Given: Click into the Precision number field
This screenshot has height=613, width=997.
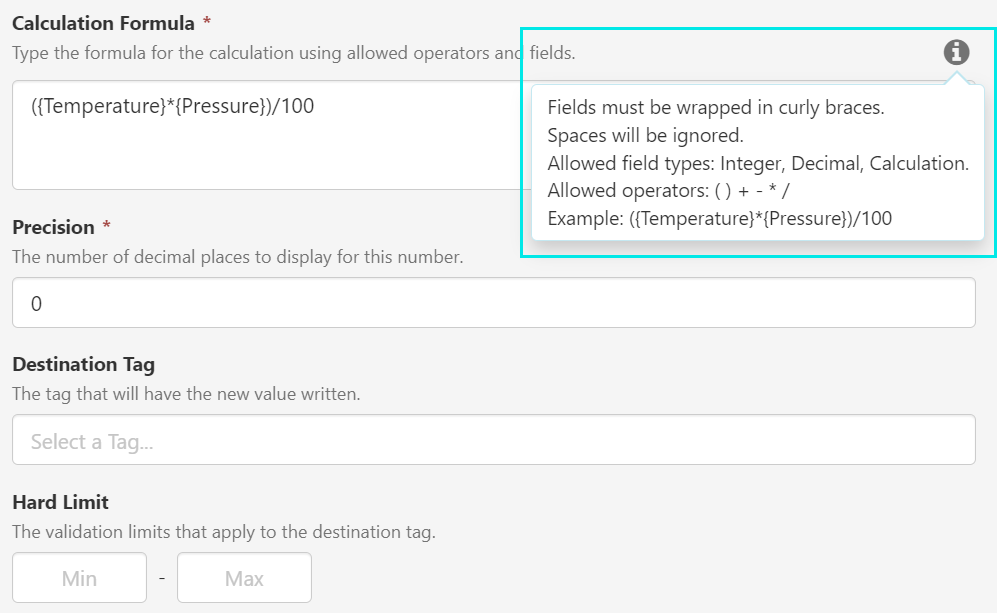Looking at the screenshot, I should point(493,303).
